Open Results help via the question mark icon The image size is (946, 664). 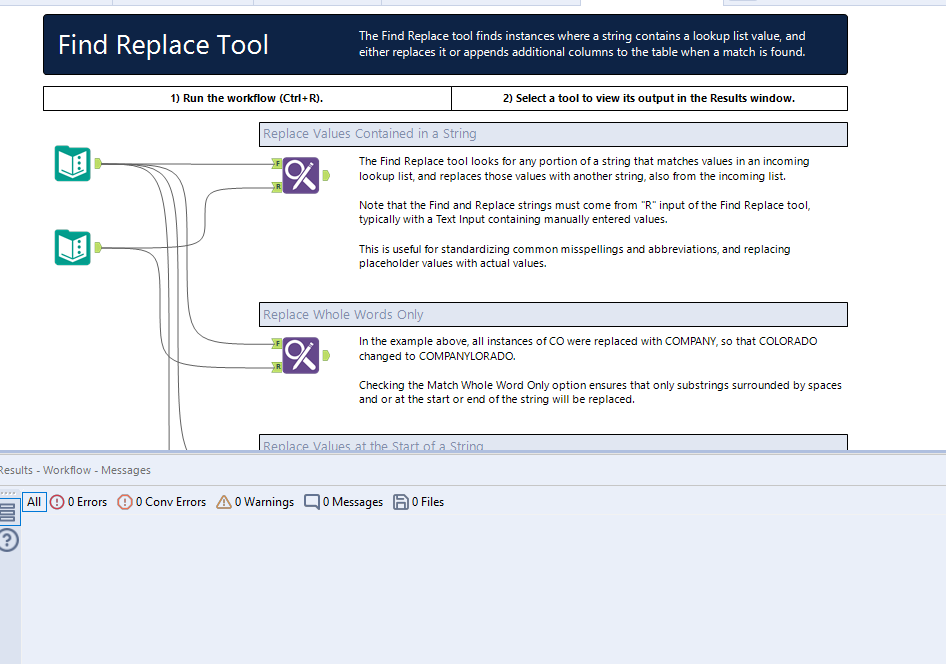click(9, 539)
